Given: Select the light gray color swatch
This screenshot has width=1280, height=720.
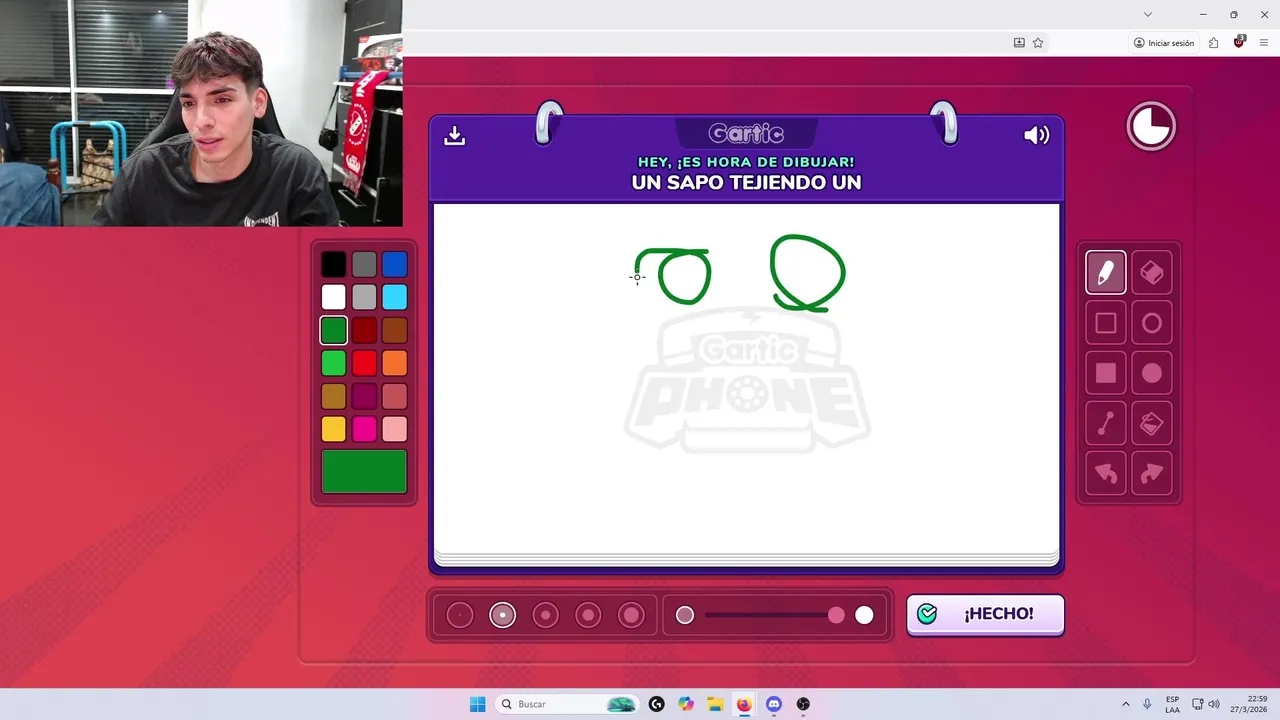Looking at the screenshot, I should [x=364, y=297].
